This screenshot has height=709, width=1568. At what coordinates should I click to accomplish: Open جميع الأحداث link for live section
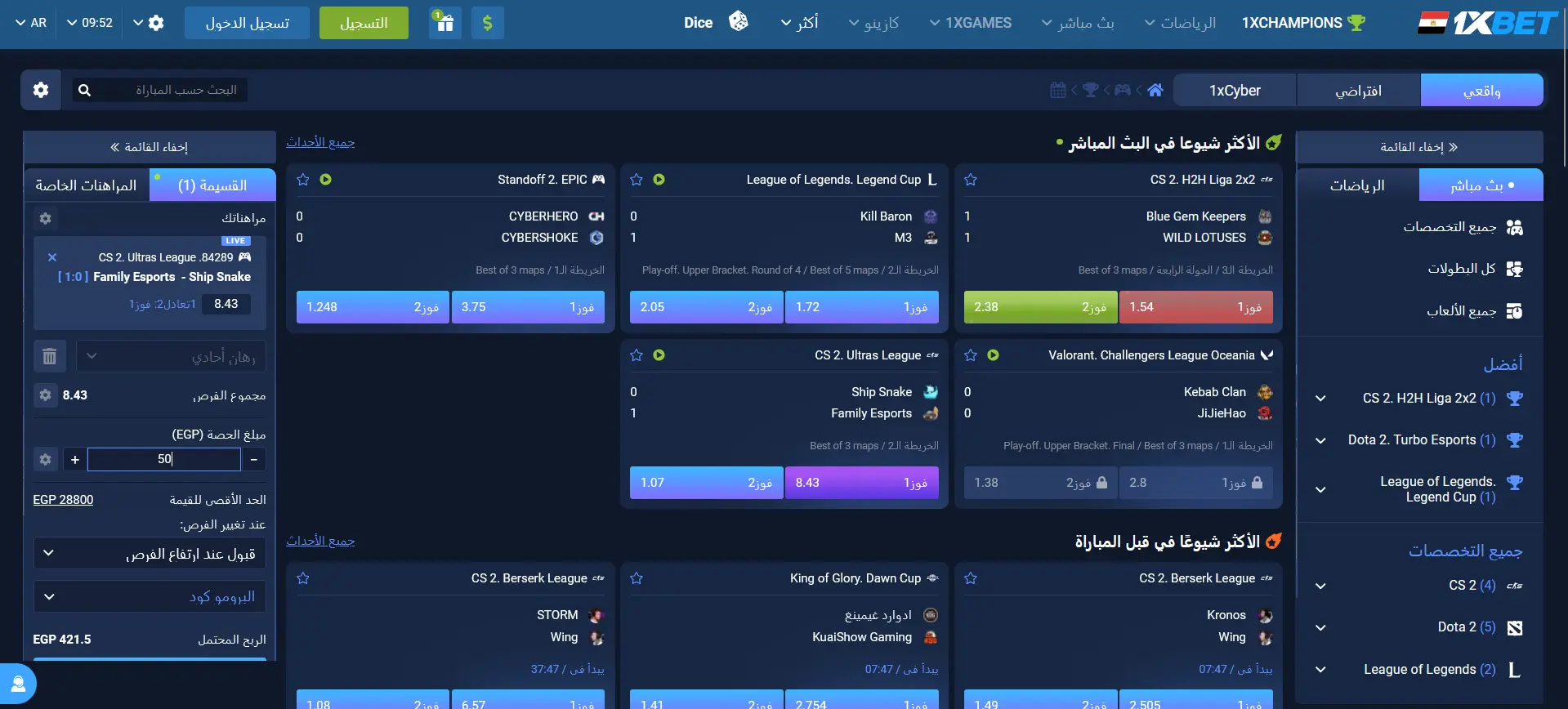click(320, 142)
